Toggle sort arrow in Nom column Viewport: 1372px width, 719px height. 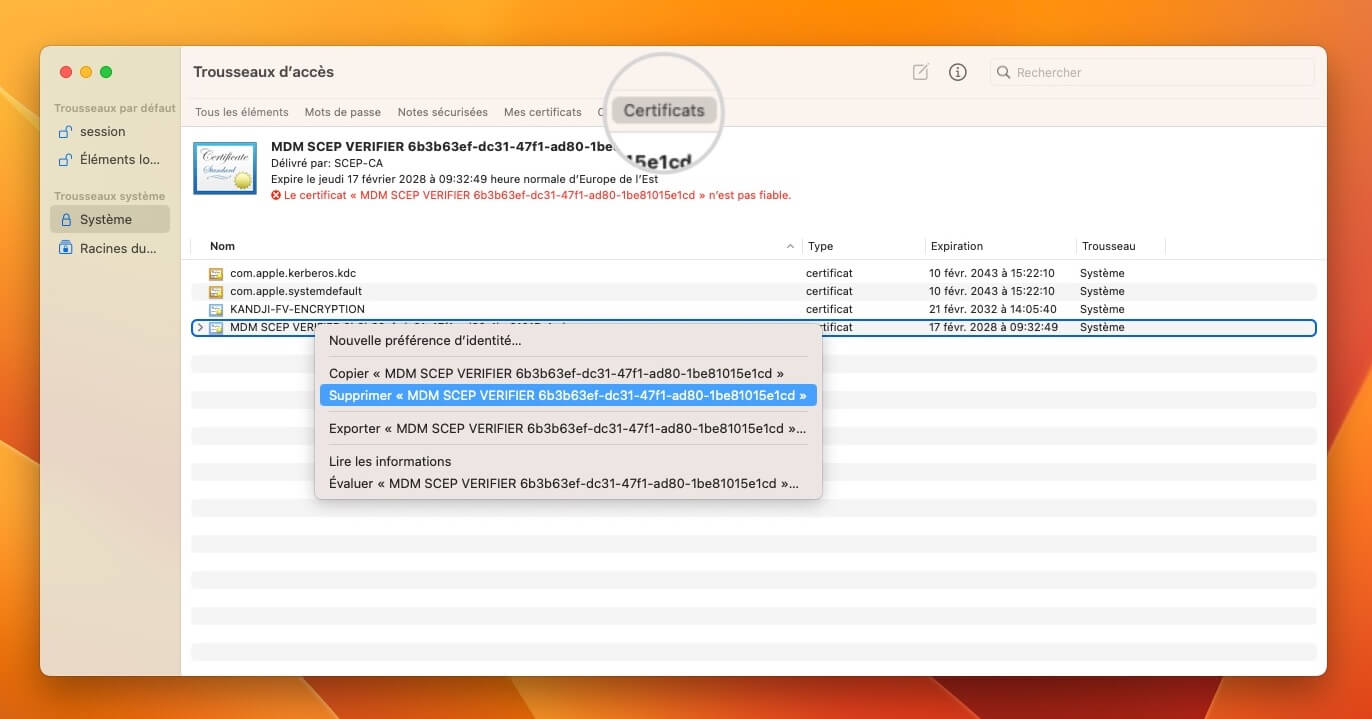click(790, 246)
